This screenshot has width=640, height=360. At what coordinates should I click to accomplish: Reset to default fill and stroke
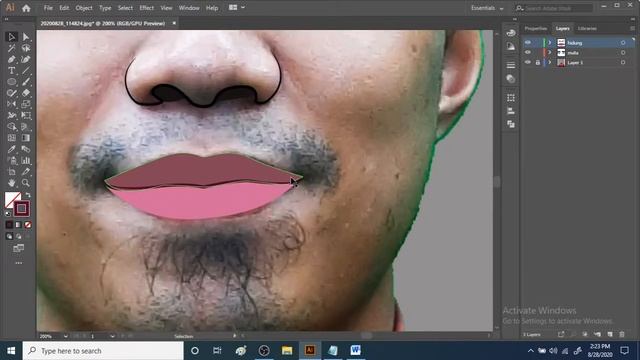pyautogui.click(x=8, y=213)
